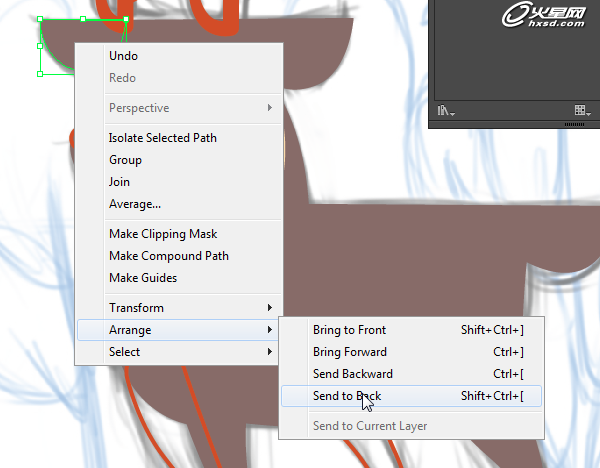The width and height of the screenshot is (600, 468).
Task: Open the Select submenu
Action: (x=178, y=352)
